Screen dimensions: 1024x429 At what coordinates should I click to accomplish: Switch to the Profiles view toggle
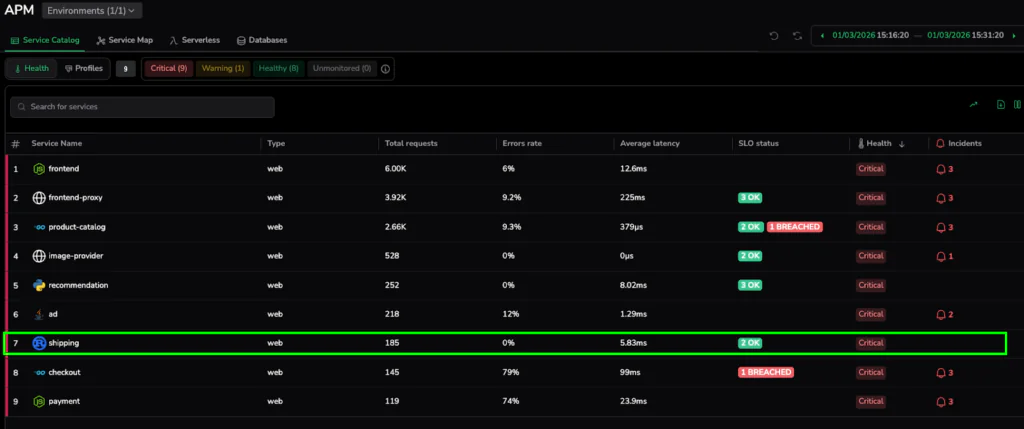[x=83, y=69]
